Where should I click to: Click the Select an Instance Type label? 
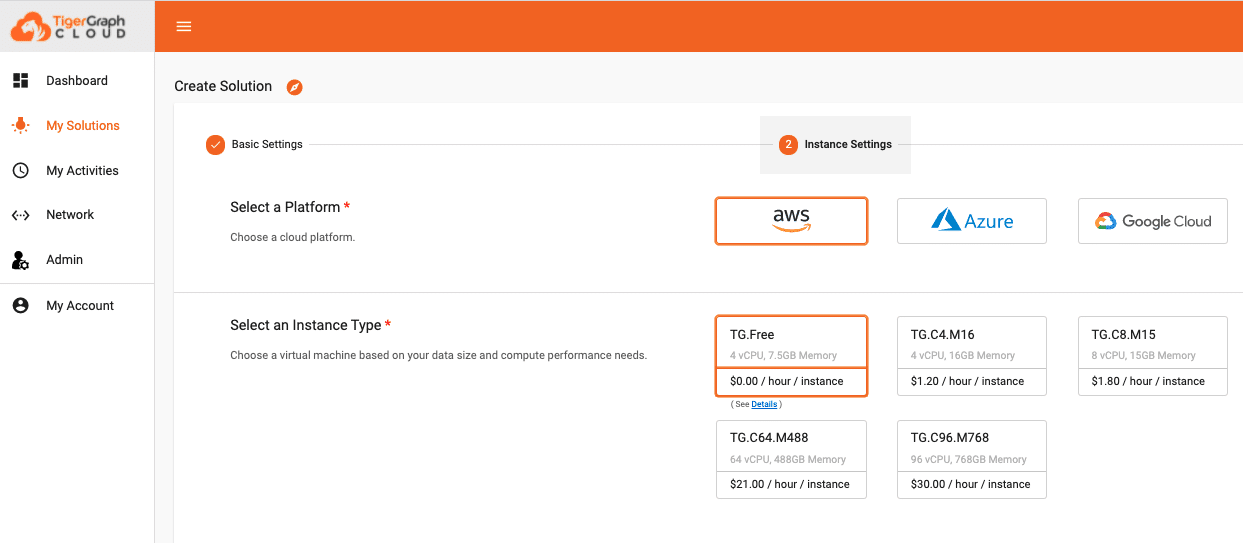click(306, 326)
